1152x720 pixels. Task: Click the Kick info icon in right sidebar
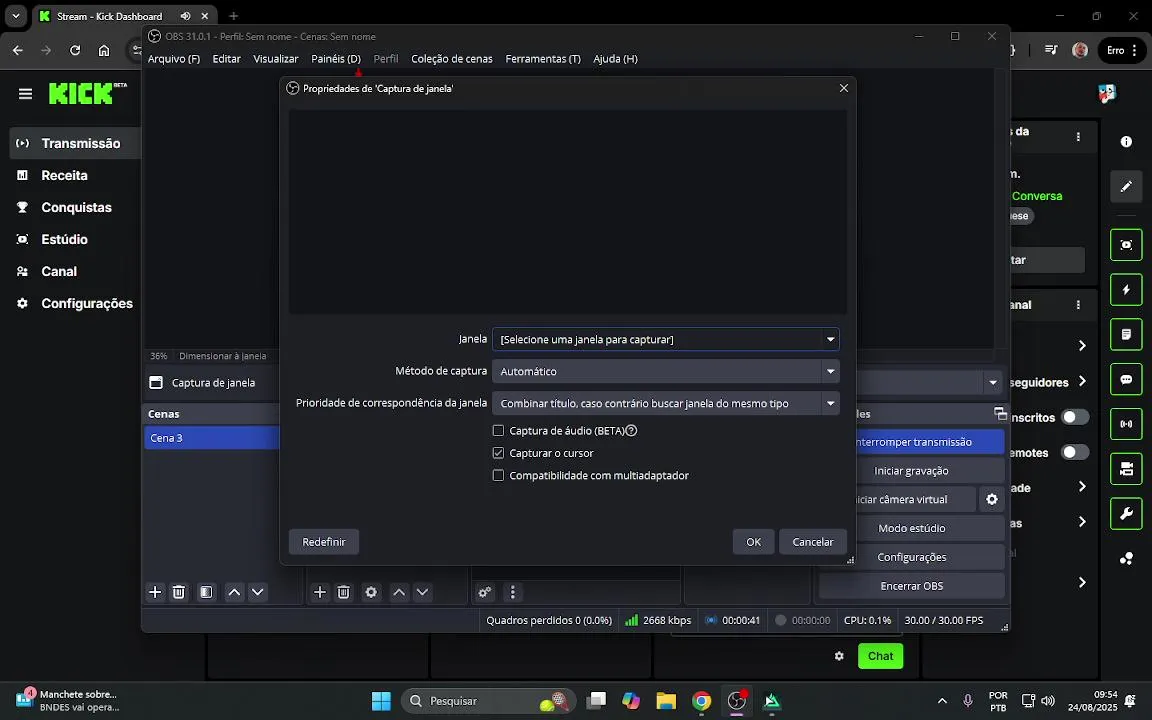[1126, 142]
